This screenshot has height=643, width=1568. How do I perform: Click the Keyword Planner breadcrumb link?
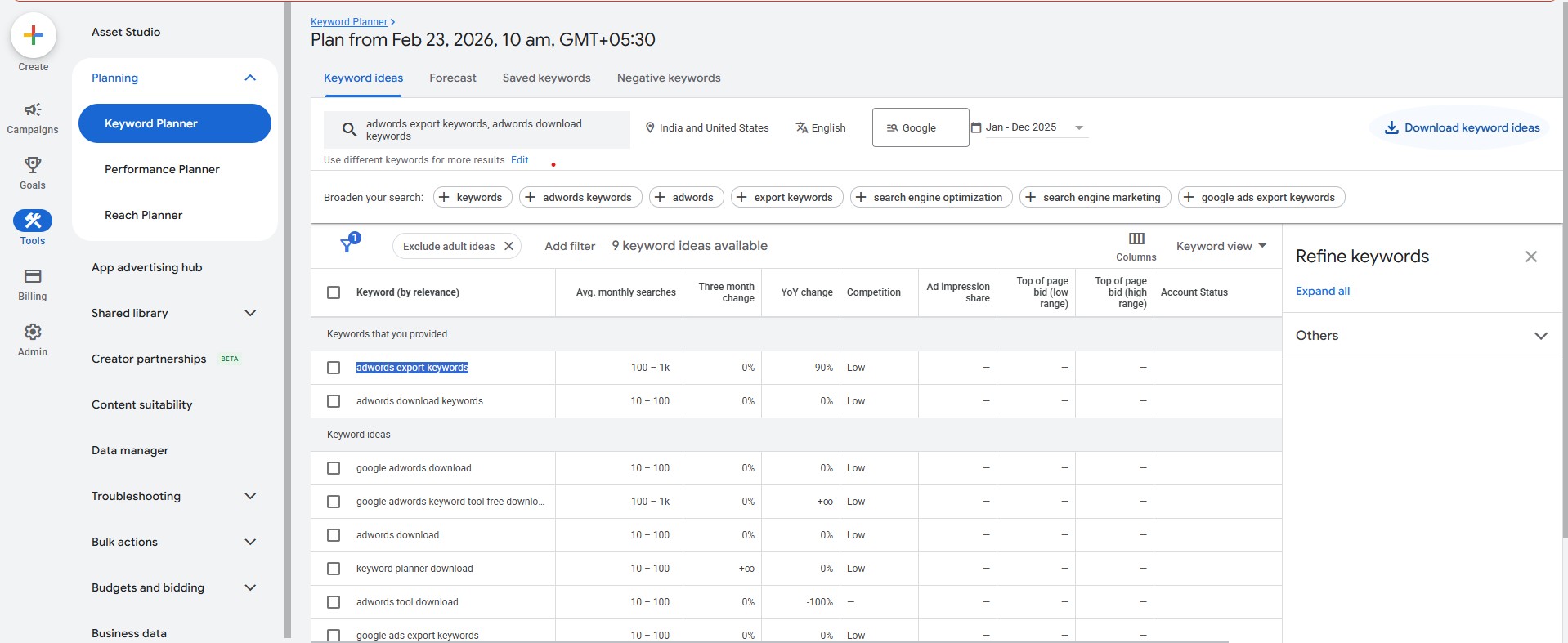349,22
